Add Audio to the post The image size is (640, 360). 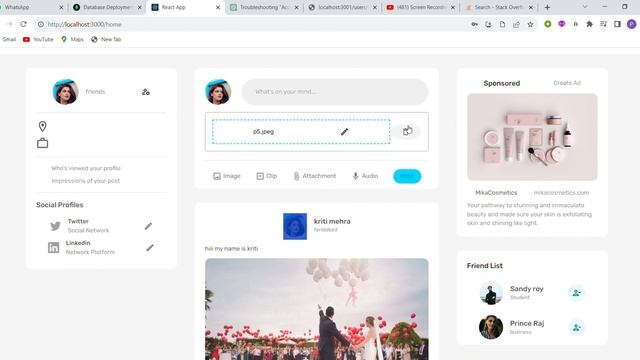point(365,176)
